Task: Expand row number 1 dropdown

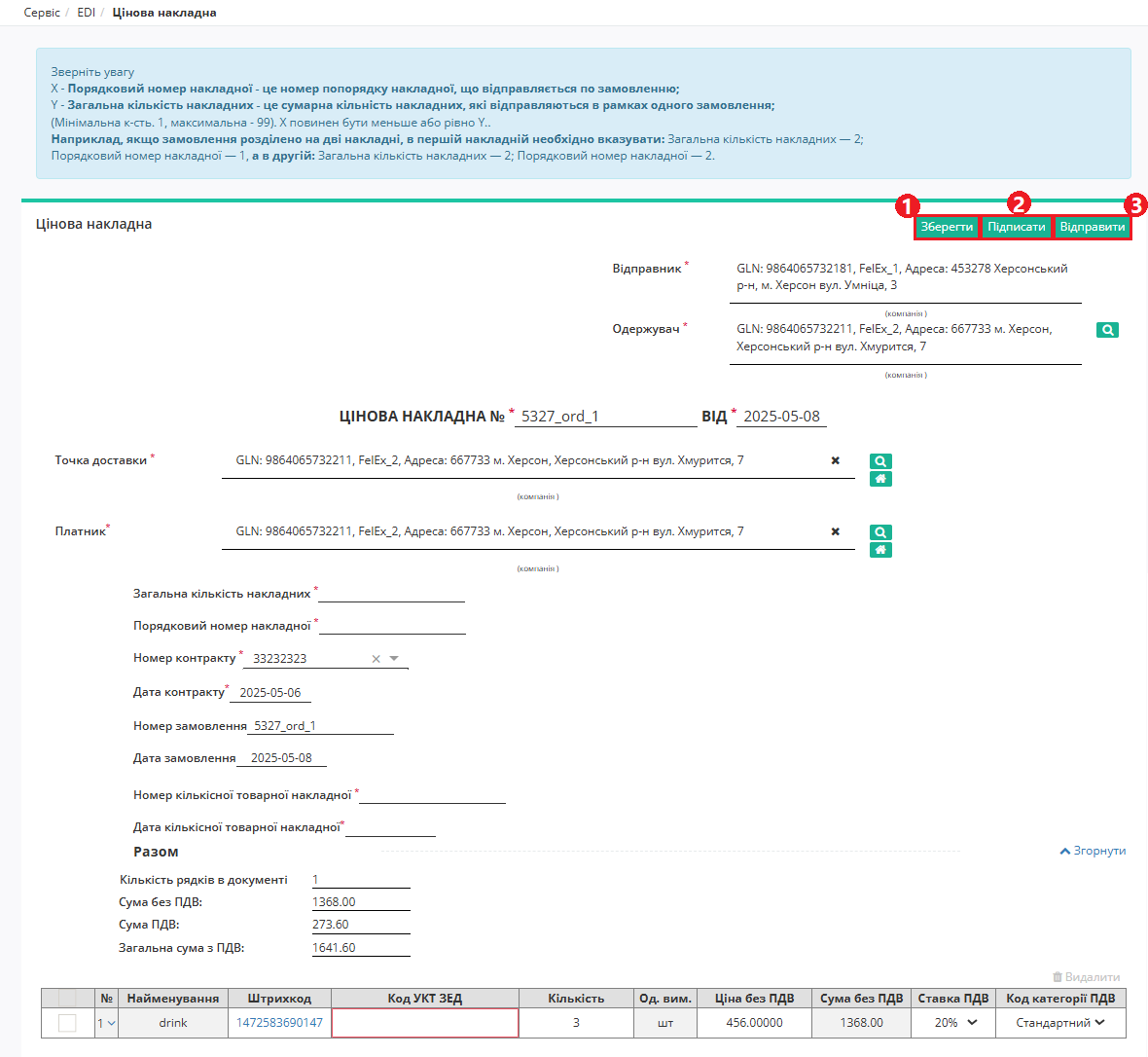Action: tap(107, 1023)
